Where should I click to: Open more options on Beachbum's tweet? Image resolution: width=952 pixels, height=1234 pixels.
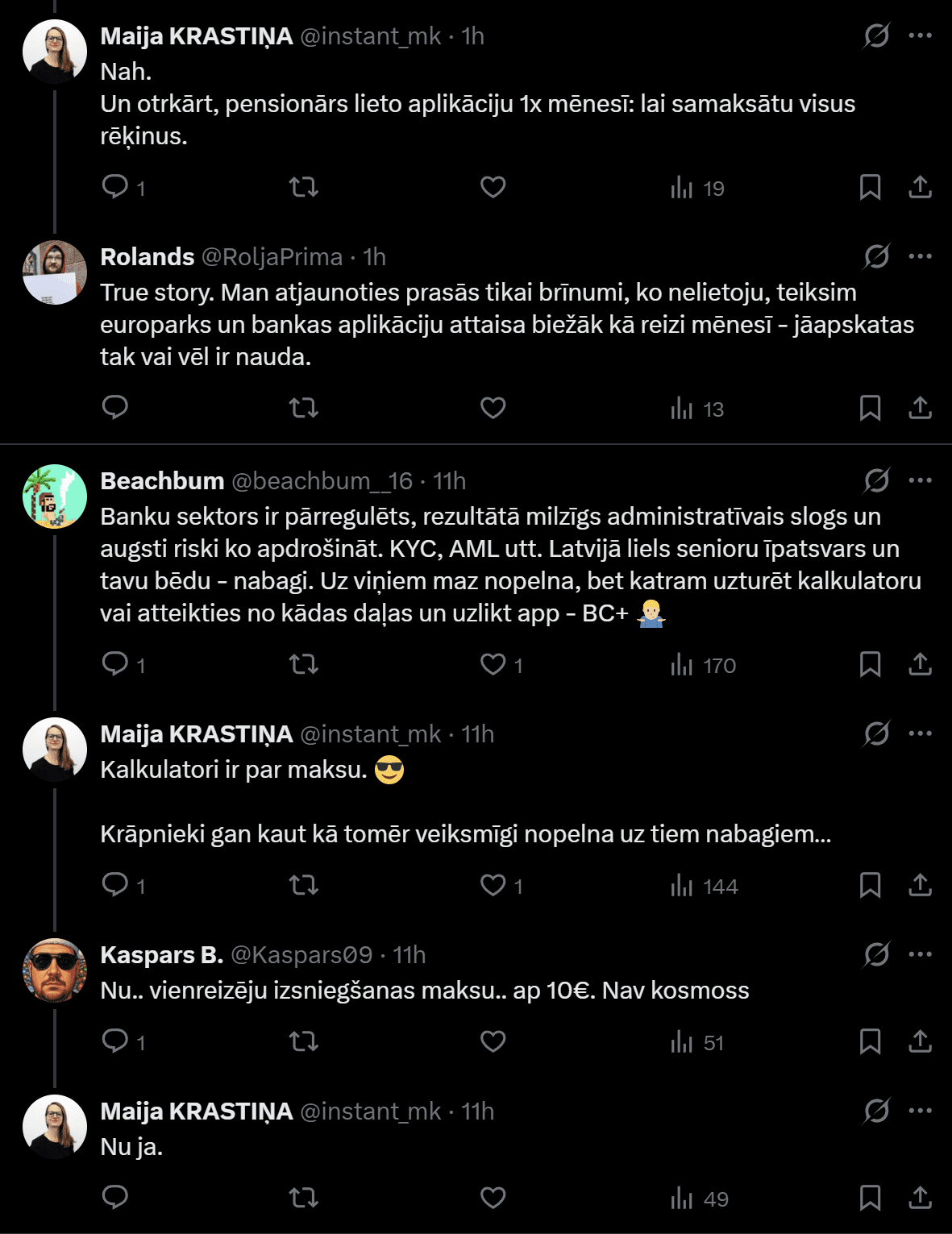point(920,480)
